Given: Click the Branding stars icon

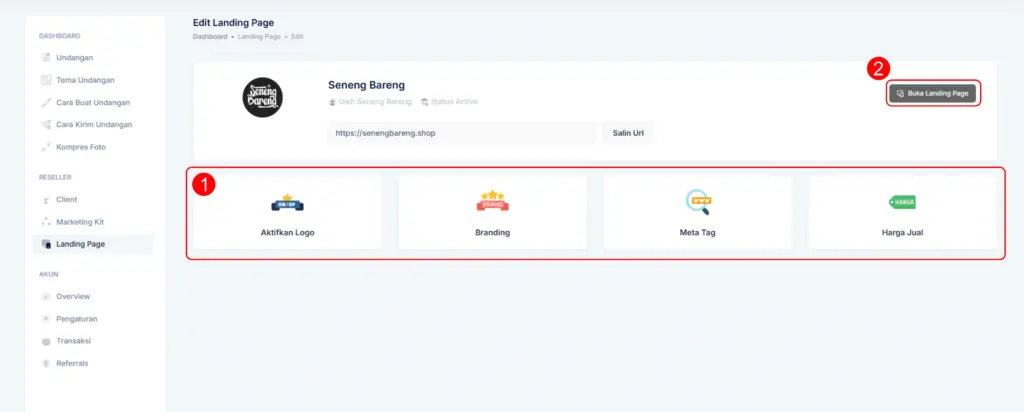Looking at the screenshot, I should point(492,202).
